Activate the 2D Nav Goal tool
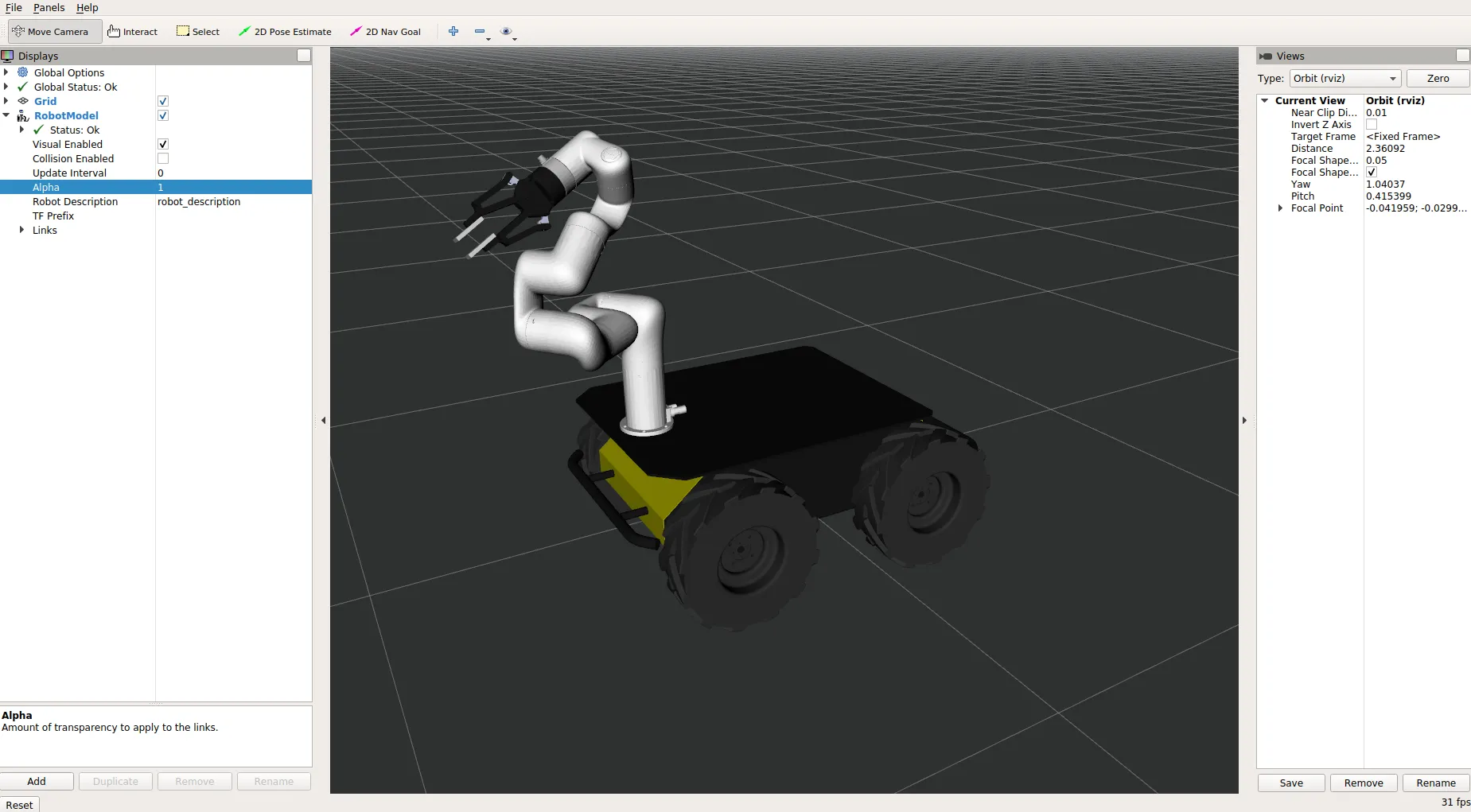1471x812 pixels. (x=385, y=32)
